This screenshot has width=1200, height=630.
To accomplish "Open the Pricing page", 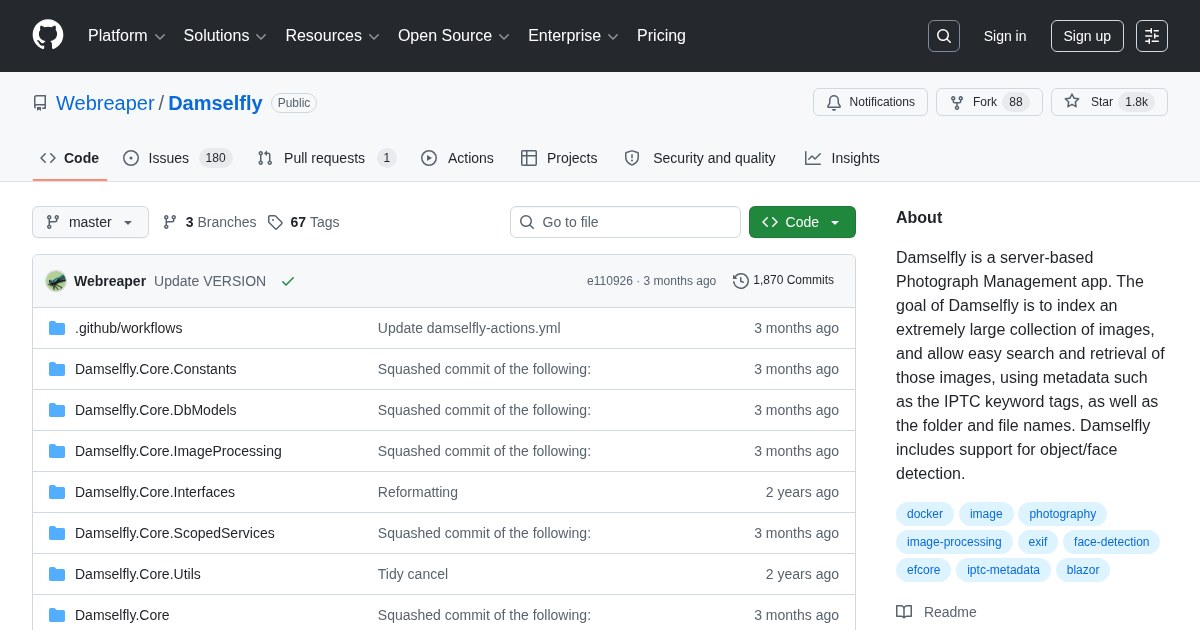I will click(661, 36).
